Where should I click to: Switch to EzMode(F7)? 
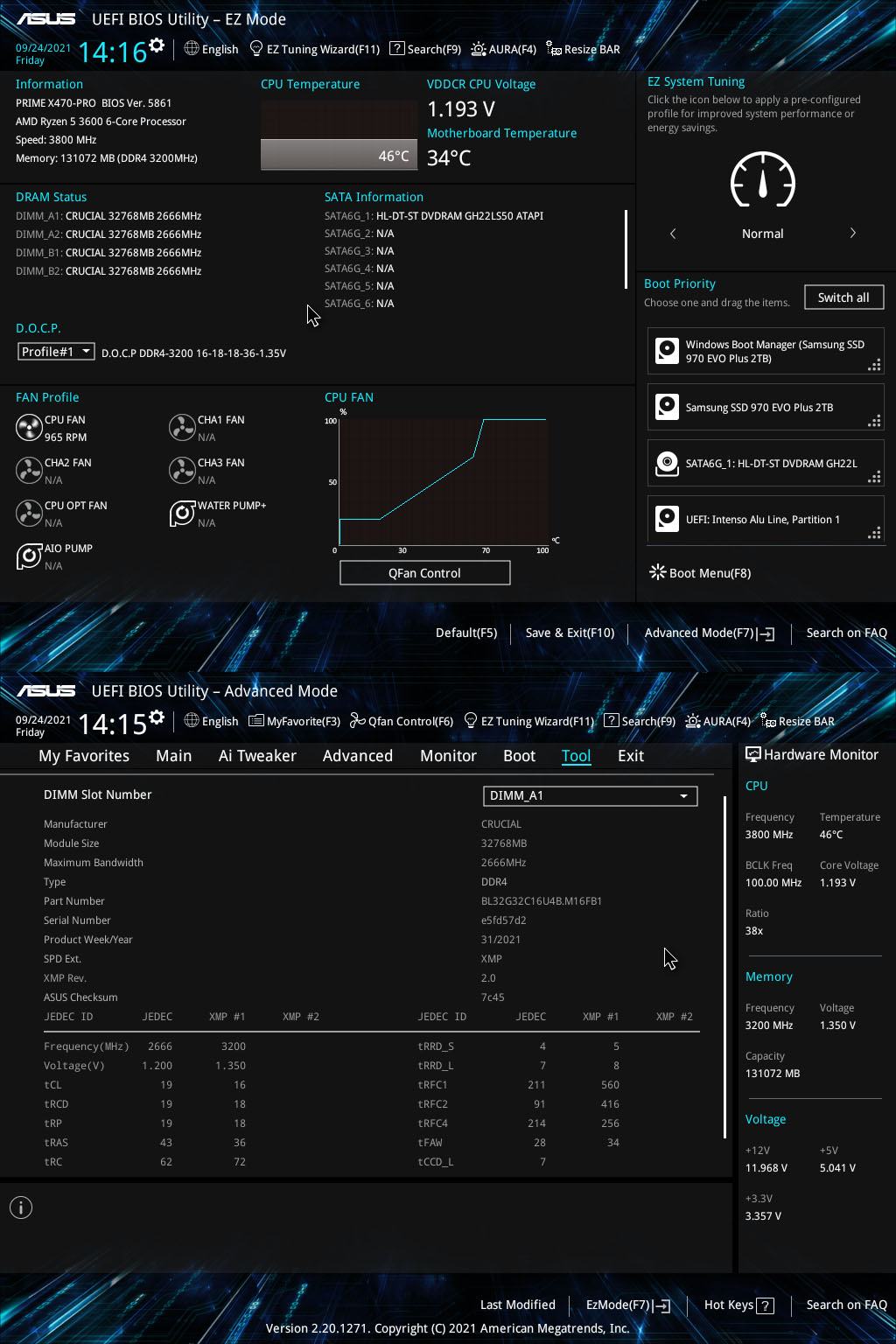(628, 1305)
